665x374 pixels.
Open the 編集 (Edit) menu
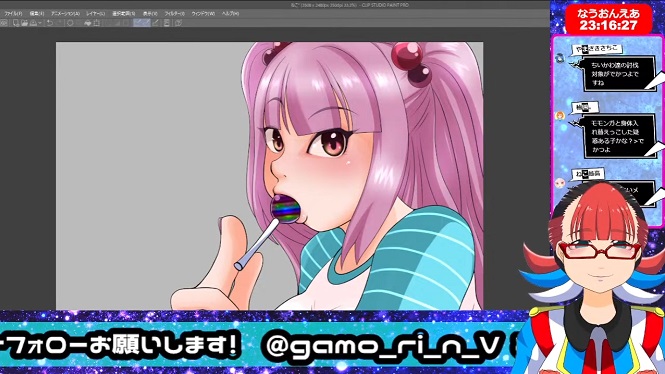[x=36, y=14]
